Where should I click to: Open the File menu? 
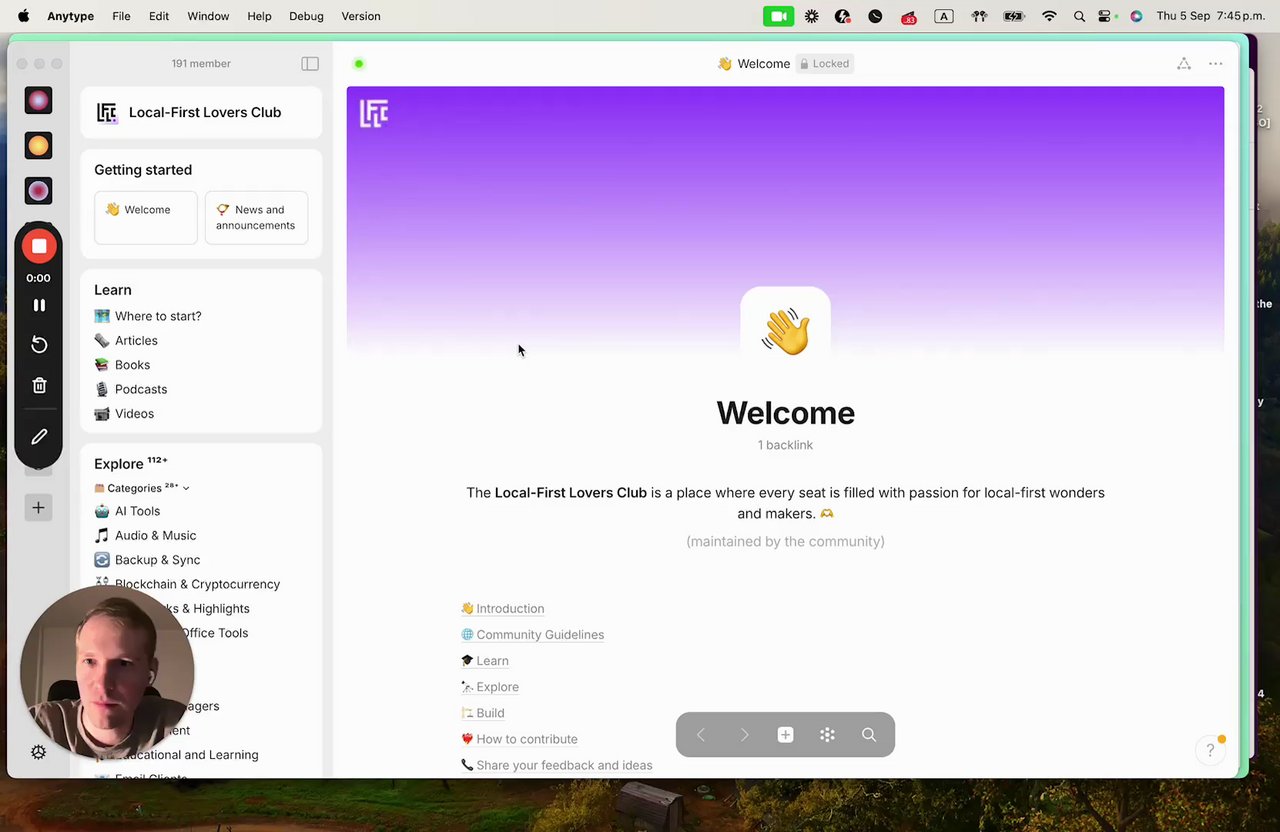click(121, 16)
